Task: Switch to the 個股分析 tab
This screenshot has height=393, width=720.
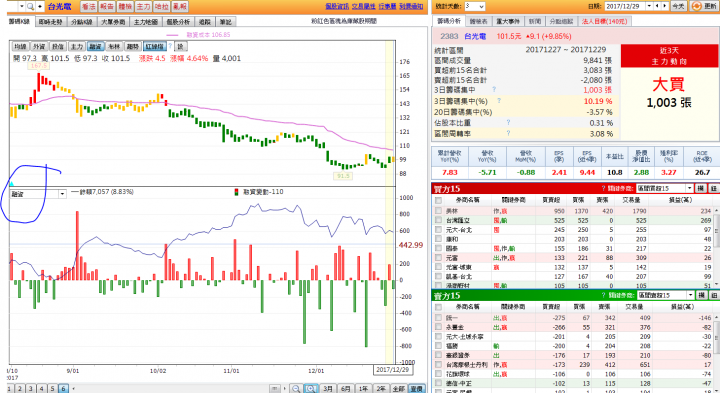Action: click(x=178, y=22)
